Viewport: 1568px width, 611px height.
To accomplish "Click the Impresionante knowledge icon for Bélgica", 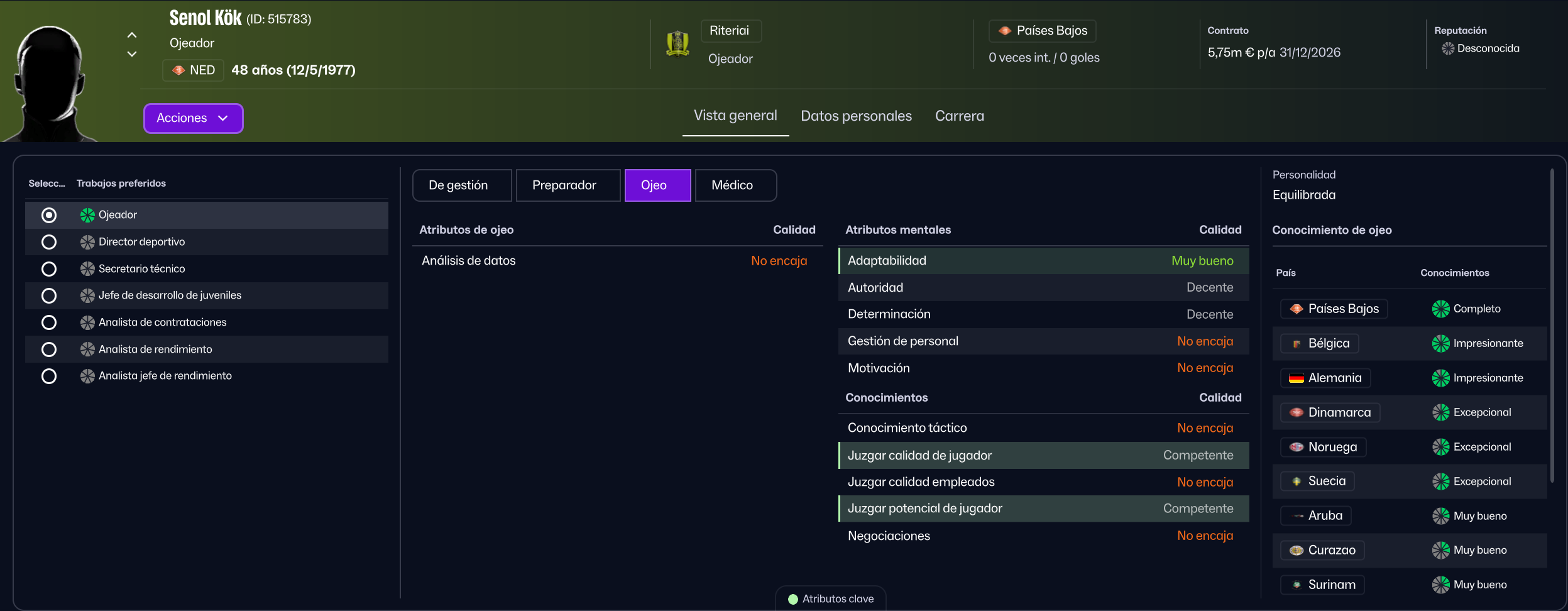I will (1441, 343).
